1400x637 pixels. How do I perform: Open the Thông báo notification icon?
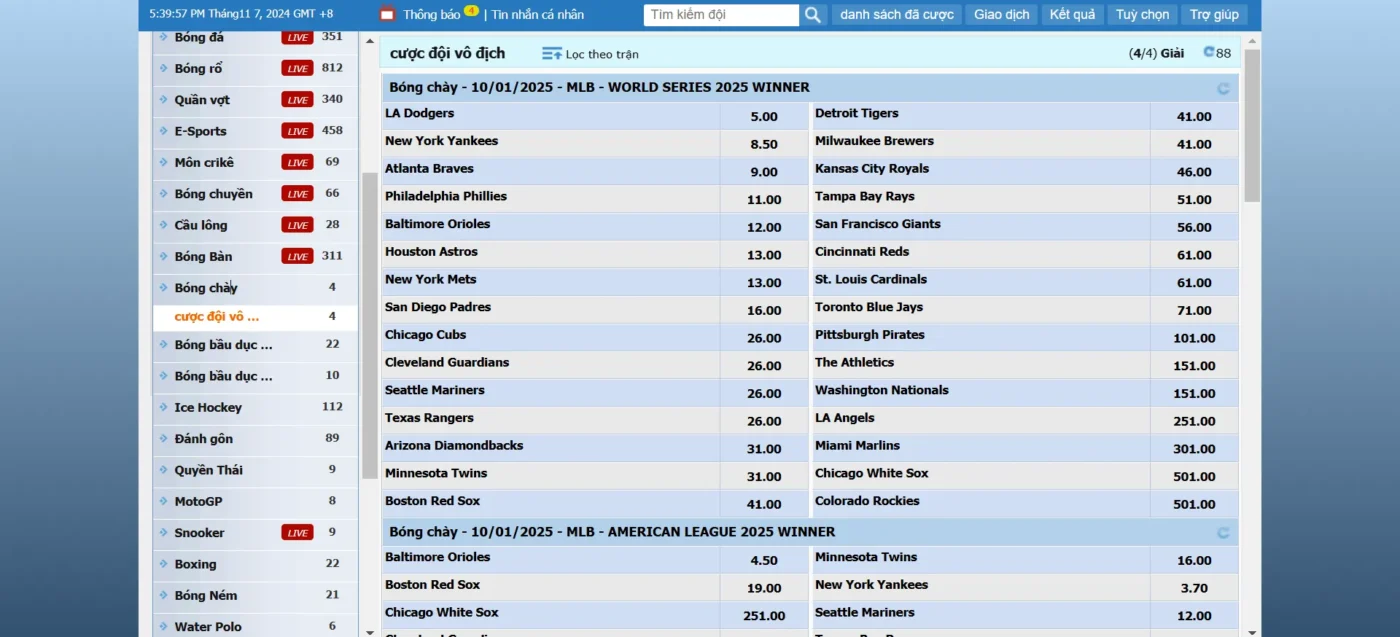[387, 15]
